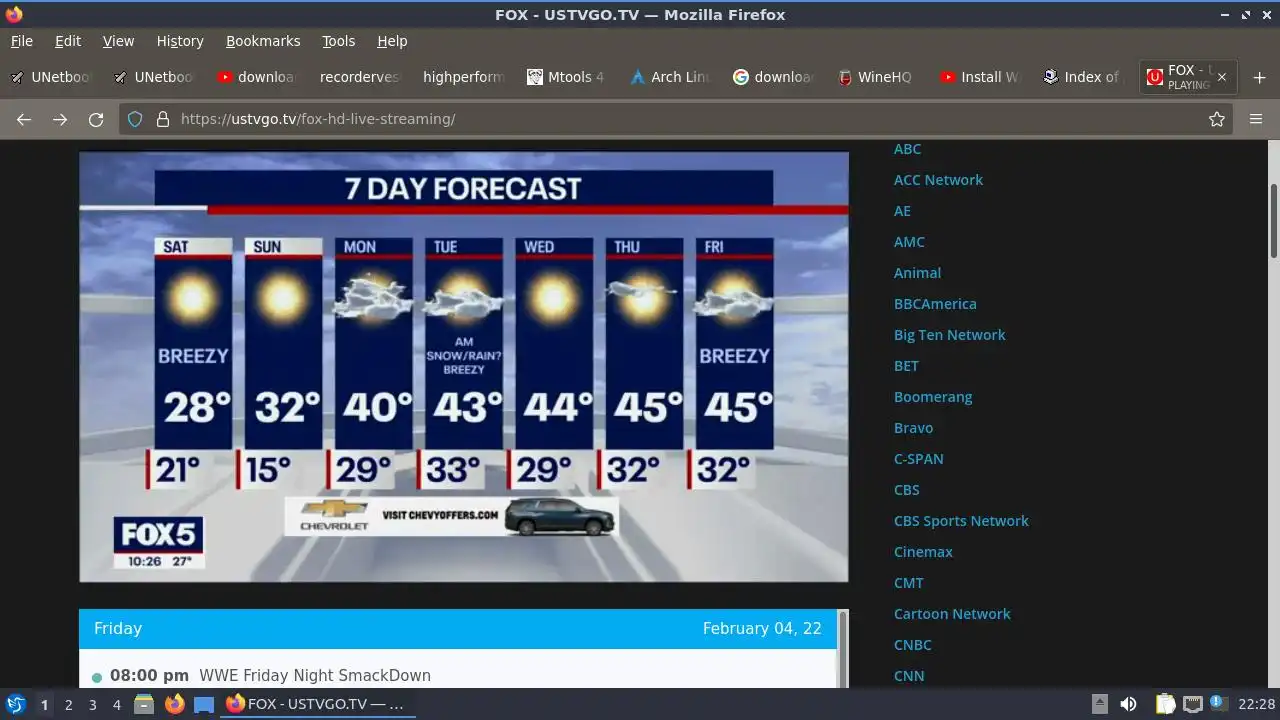
Task: Switch to the Index of tab
Action: coord(1082,77)
